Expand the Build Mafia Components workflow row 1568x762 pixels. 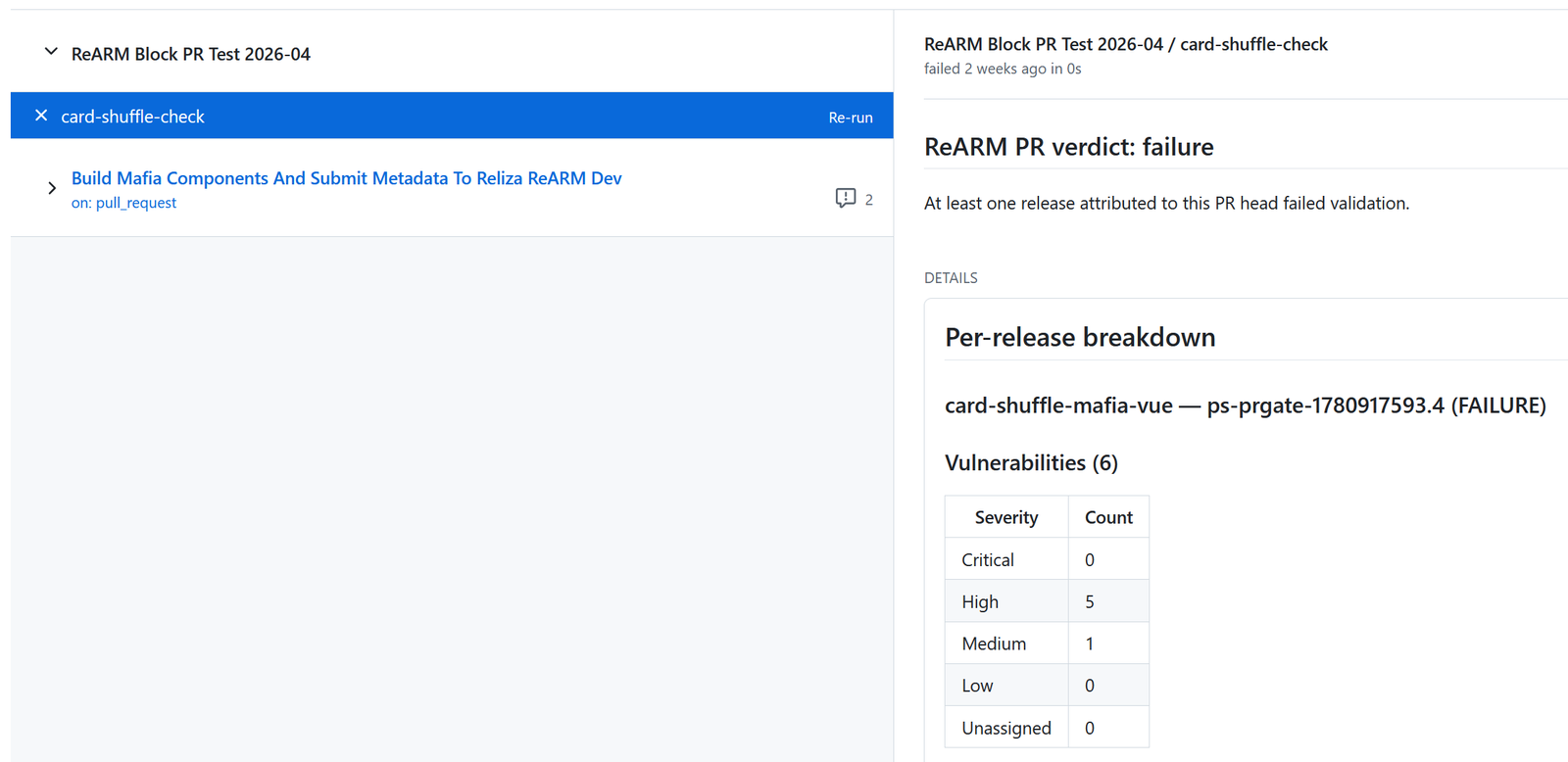click(x=52, y=188)
